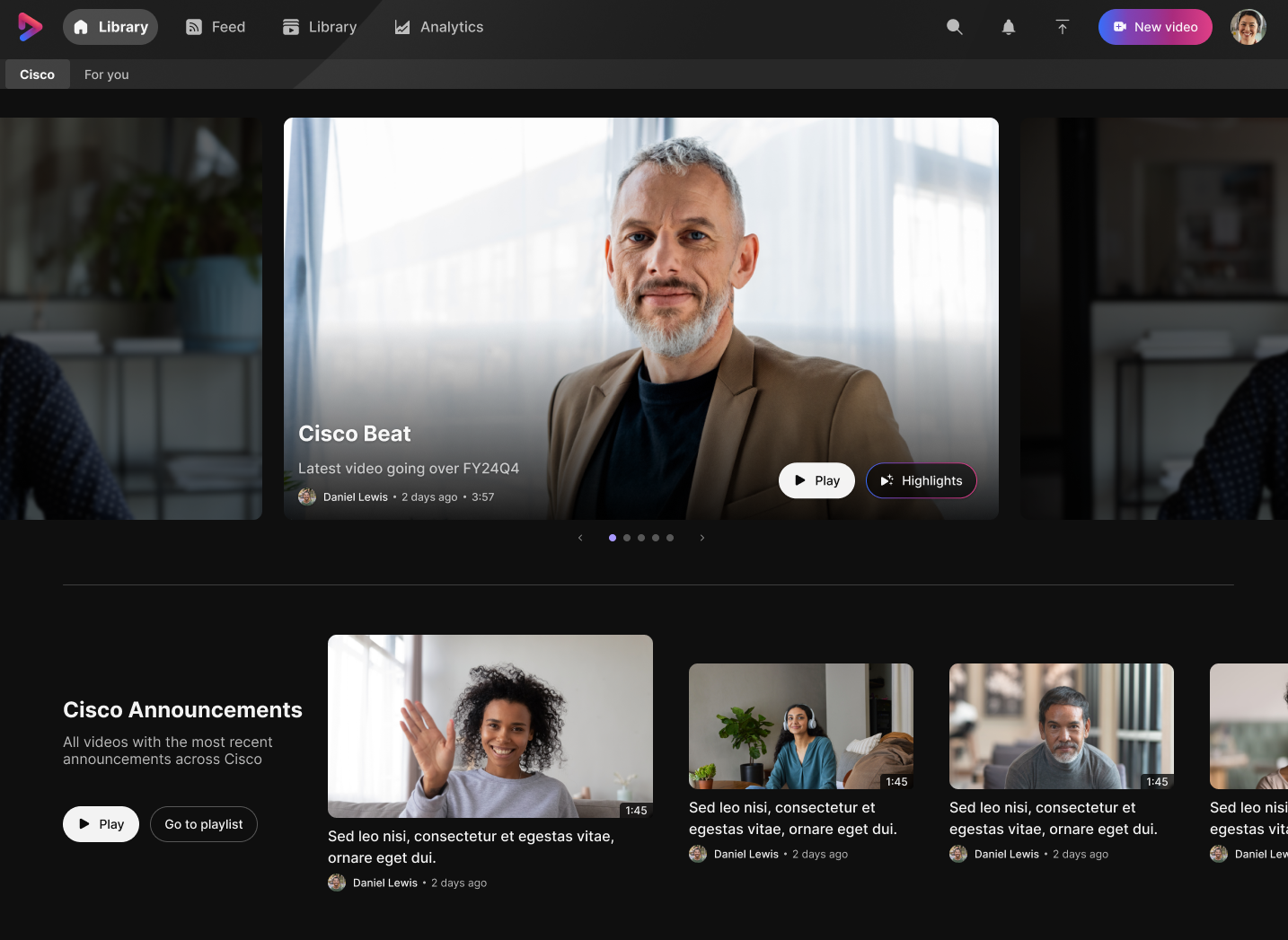Select the first carousel dot

(x=613, y=538)
